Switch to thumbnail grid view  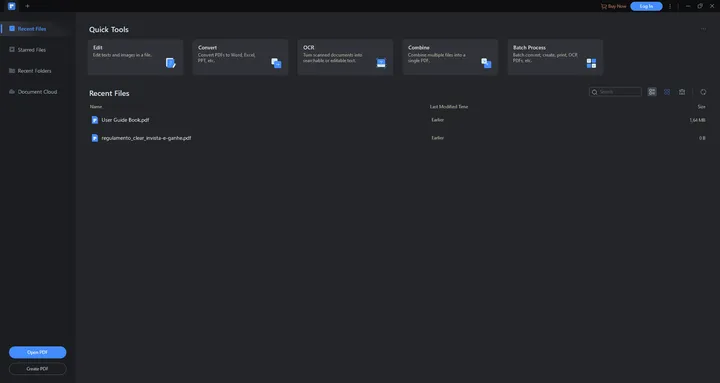click(x=667, y=92)
